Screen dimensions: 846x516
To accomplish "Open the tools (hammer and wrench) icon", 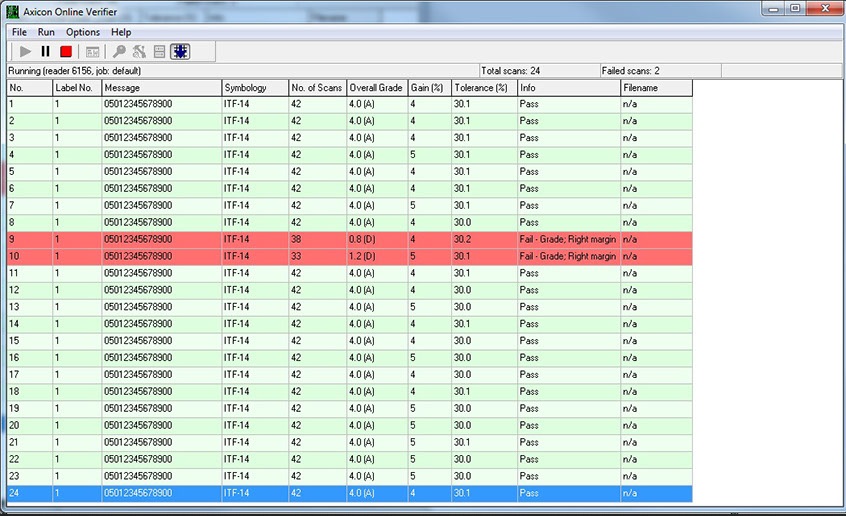I will 139,52.
